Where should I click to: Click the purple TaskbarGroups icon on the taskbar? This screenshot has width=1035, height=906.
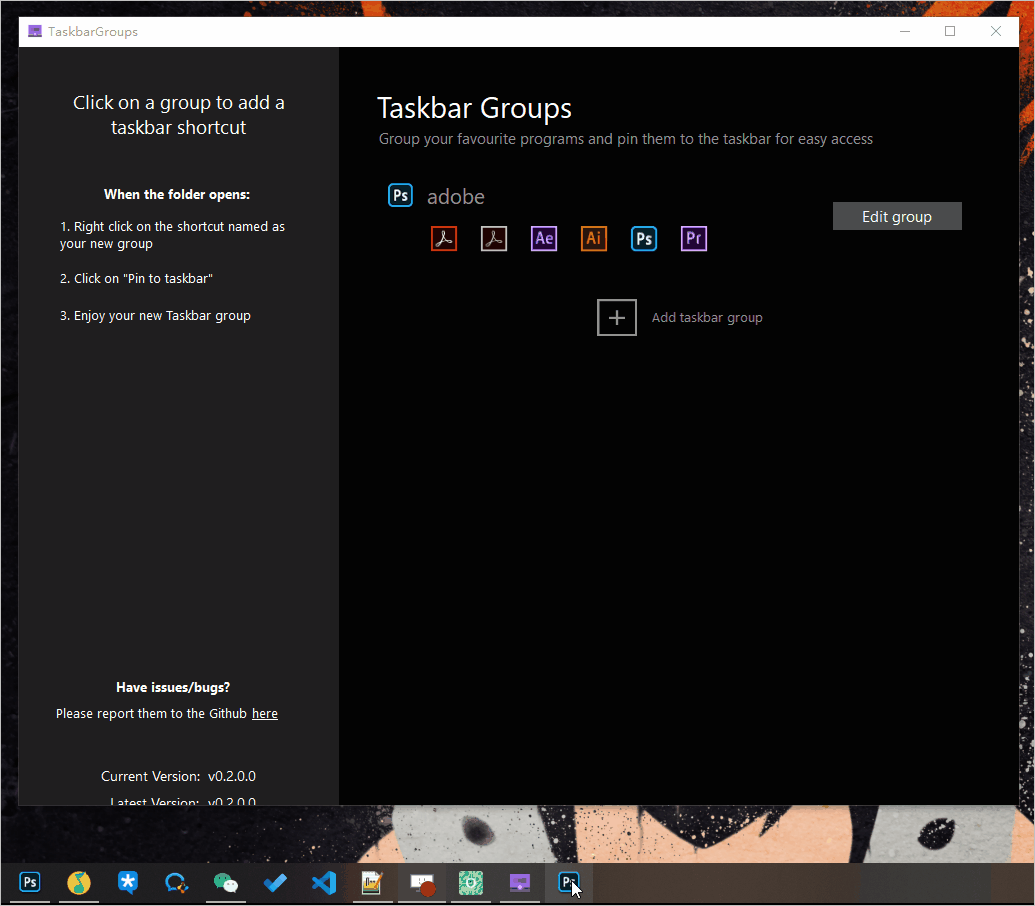[519, 883]
